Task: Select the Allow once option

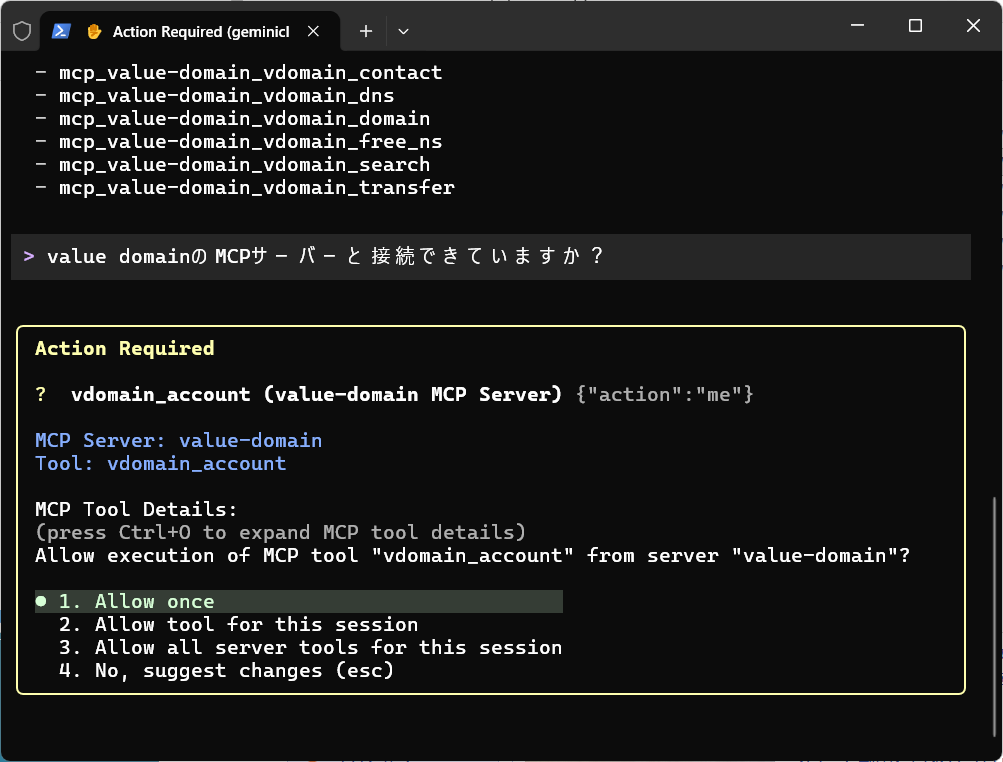Action: [299, 601]
